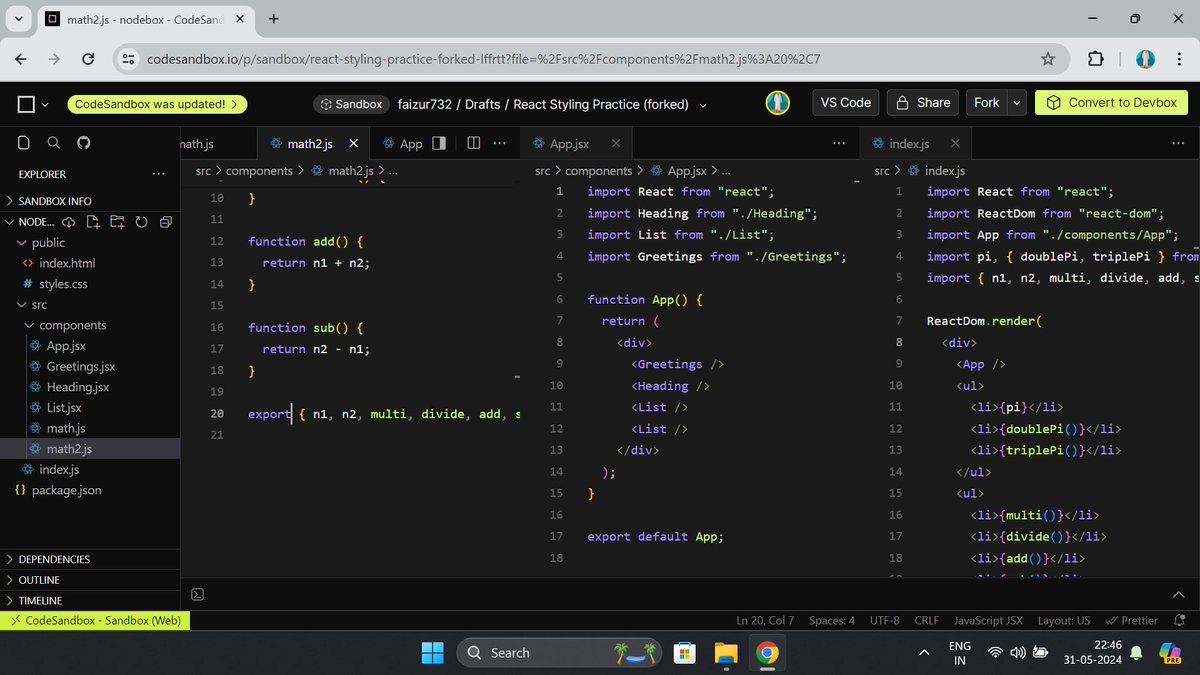The width and height of the screenshot is (1200, 675).
Task: Click the Convert to Devbox button
Action: [x=1111, y=102]
